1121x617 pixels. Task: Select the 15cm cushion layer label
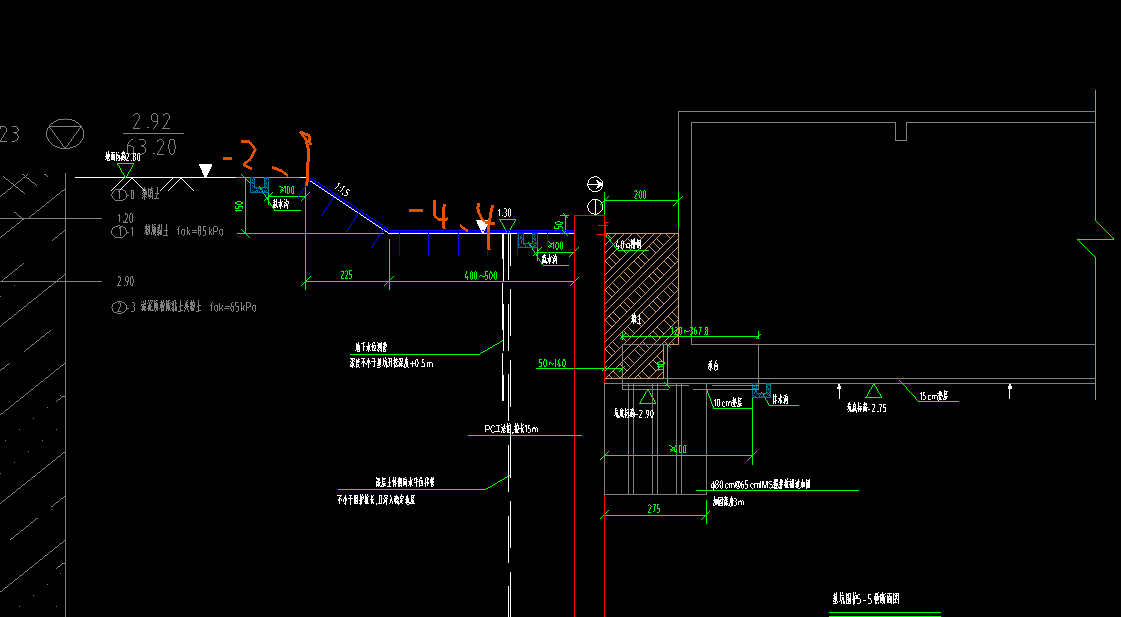tap(934, 396)
